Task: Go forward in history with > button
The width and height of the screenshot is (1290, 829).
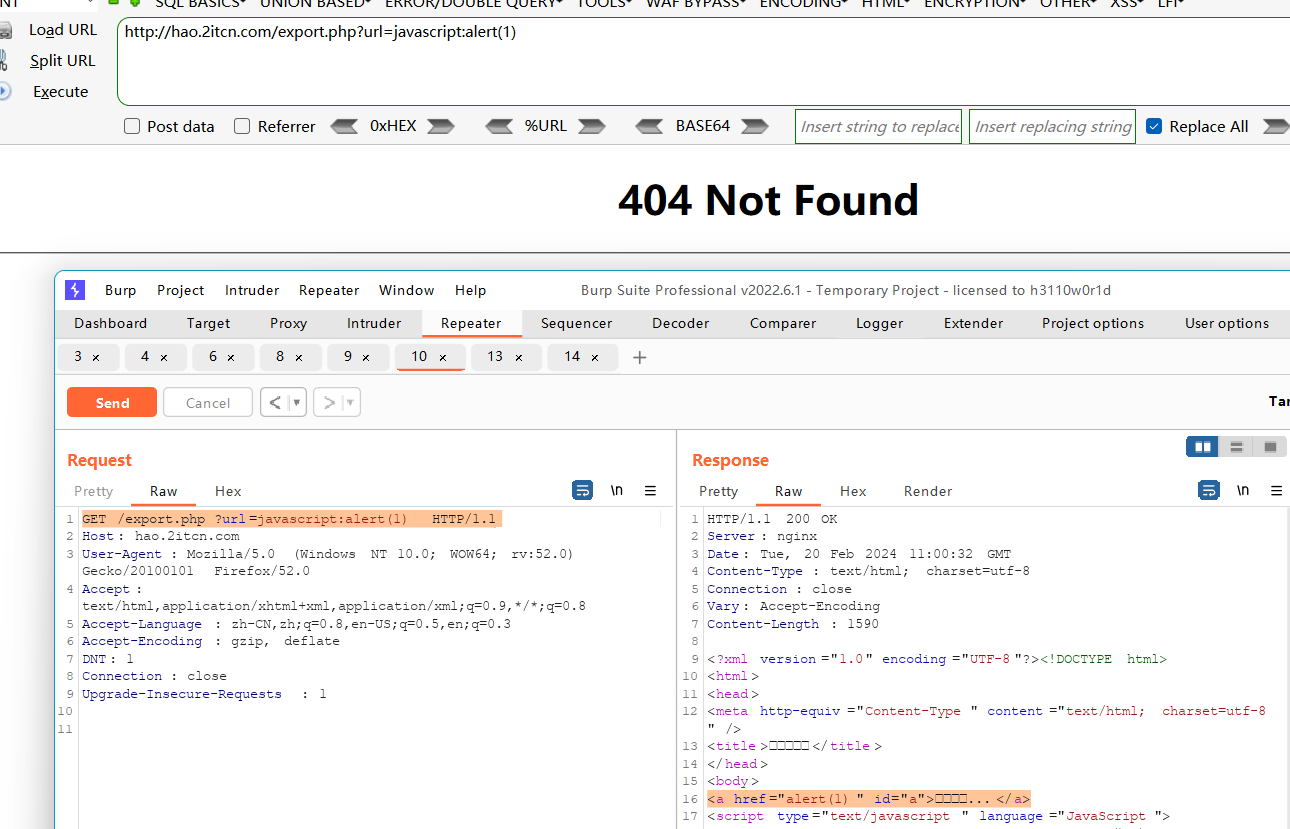Action: [x=329, y=403]
